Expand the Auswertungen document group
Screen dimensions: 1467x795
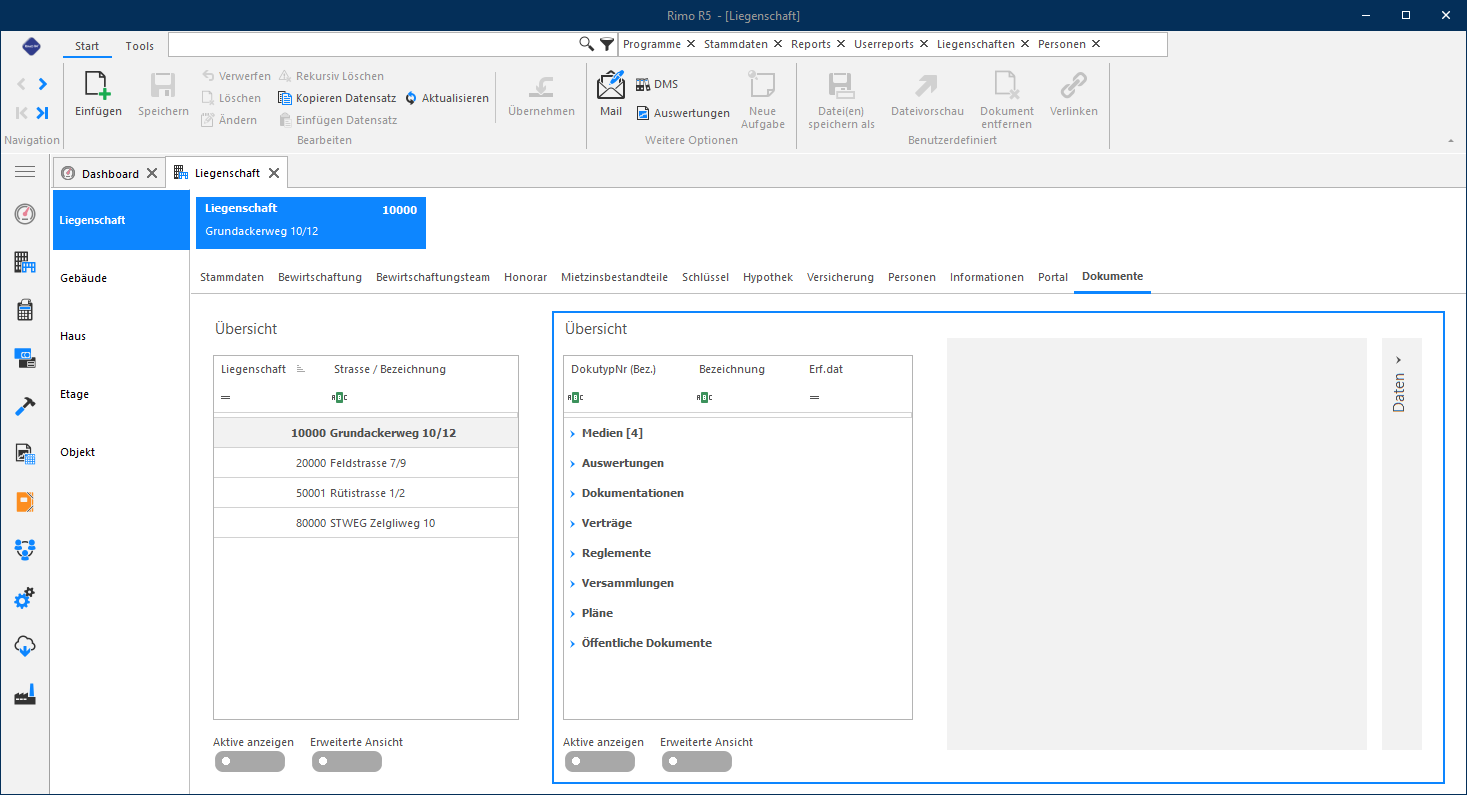[x=573, y=463]
